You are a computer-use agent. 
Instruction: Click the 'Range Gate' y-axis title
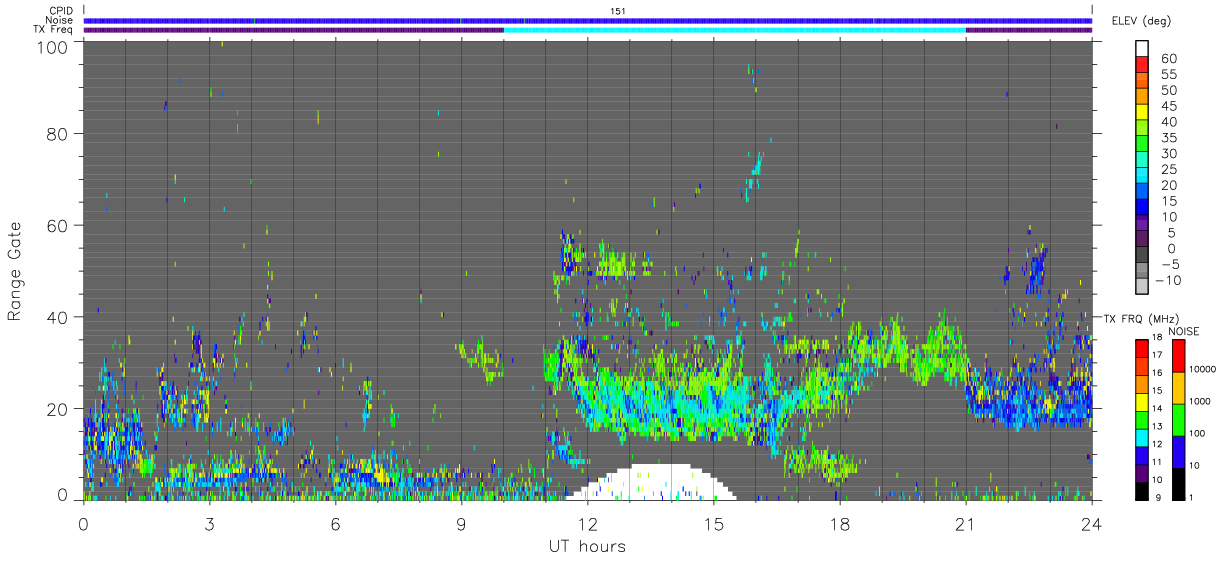click(x=15, y=271)
